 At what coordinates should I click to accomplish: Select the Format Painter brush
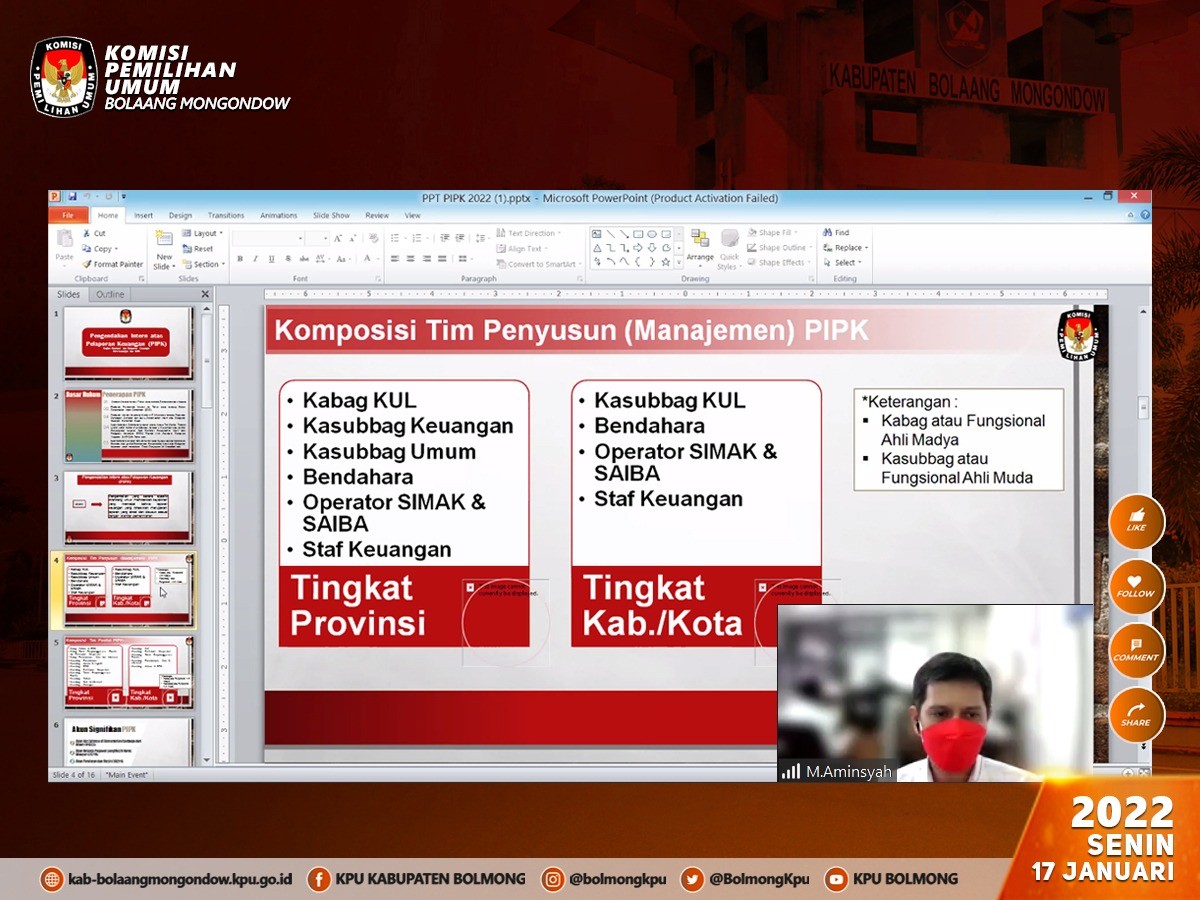click(x=86, y=264)
